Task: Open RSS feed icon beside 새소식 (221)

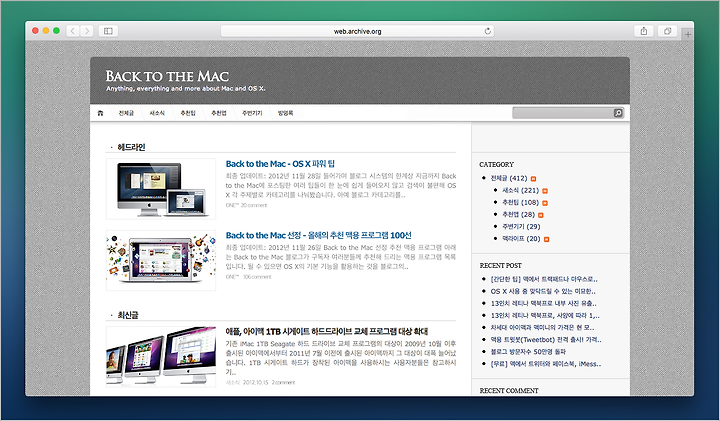Action: [x=545, y=191]
